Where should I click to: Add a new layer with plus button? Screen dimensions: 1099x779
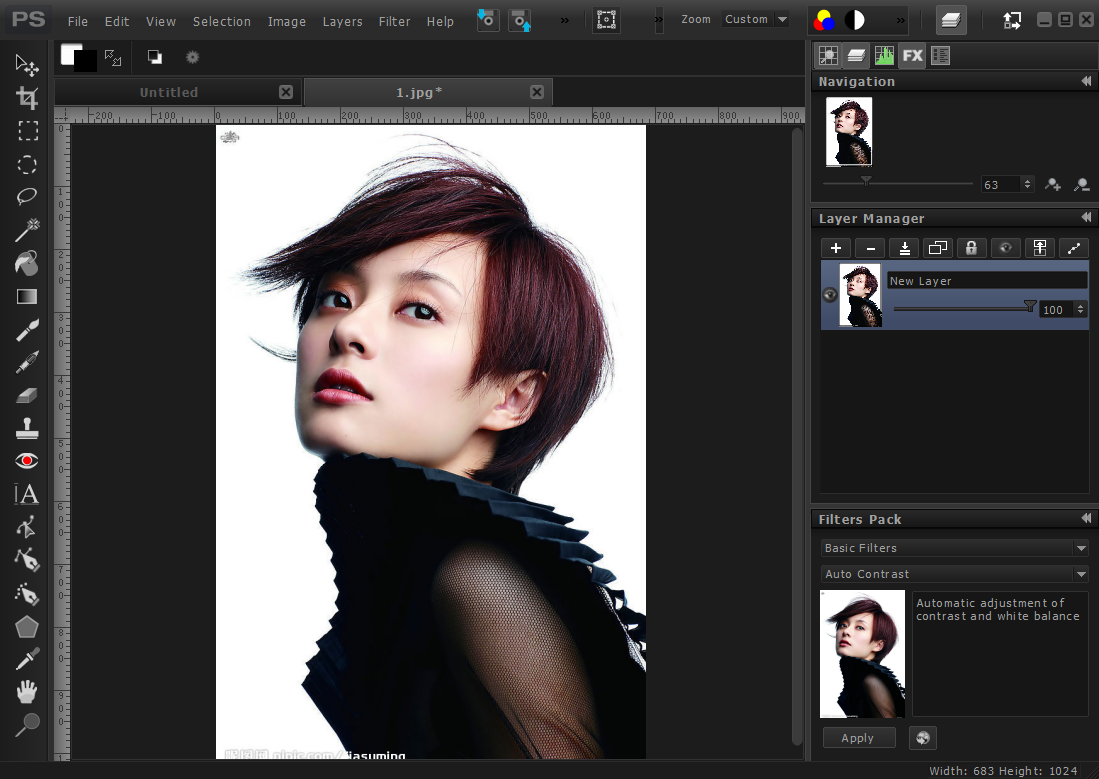836,248
